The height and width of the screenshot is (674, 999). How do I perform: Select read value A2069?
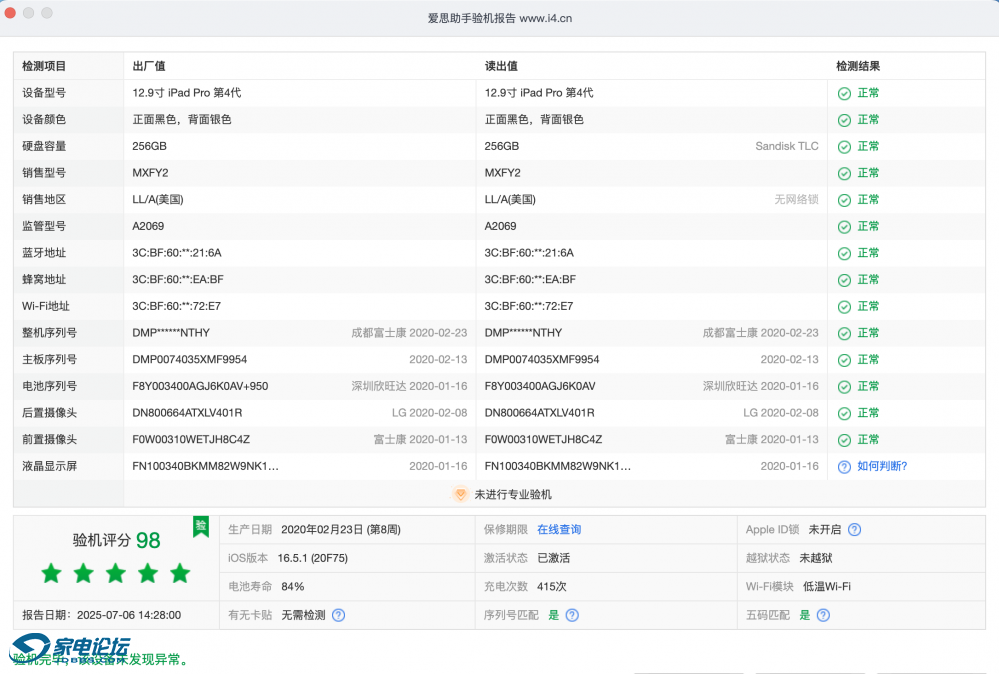500,226
